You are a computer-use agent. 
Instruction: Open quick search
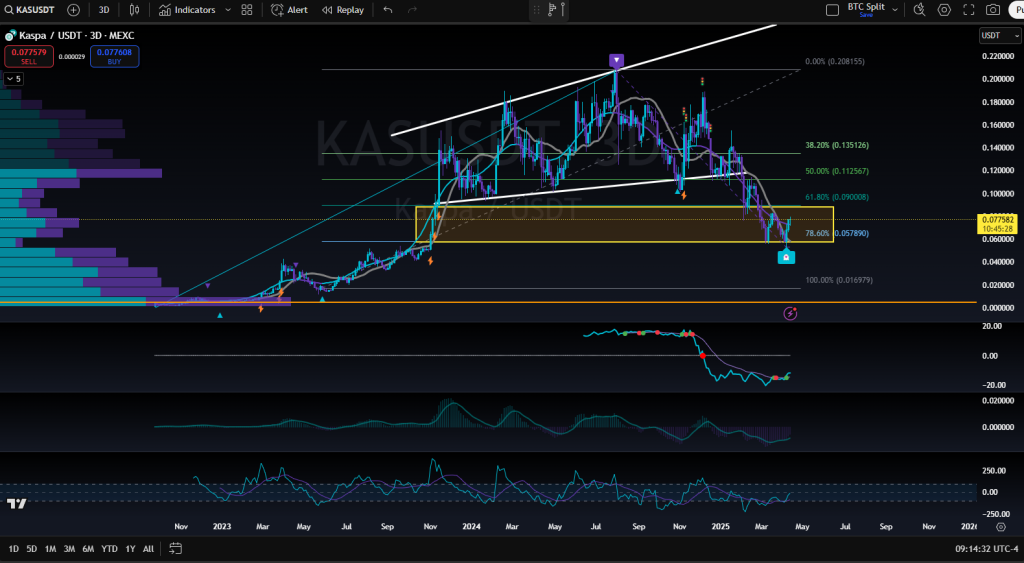coord(920,10)
